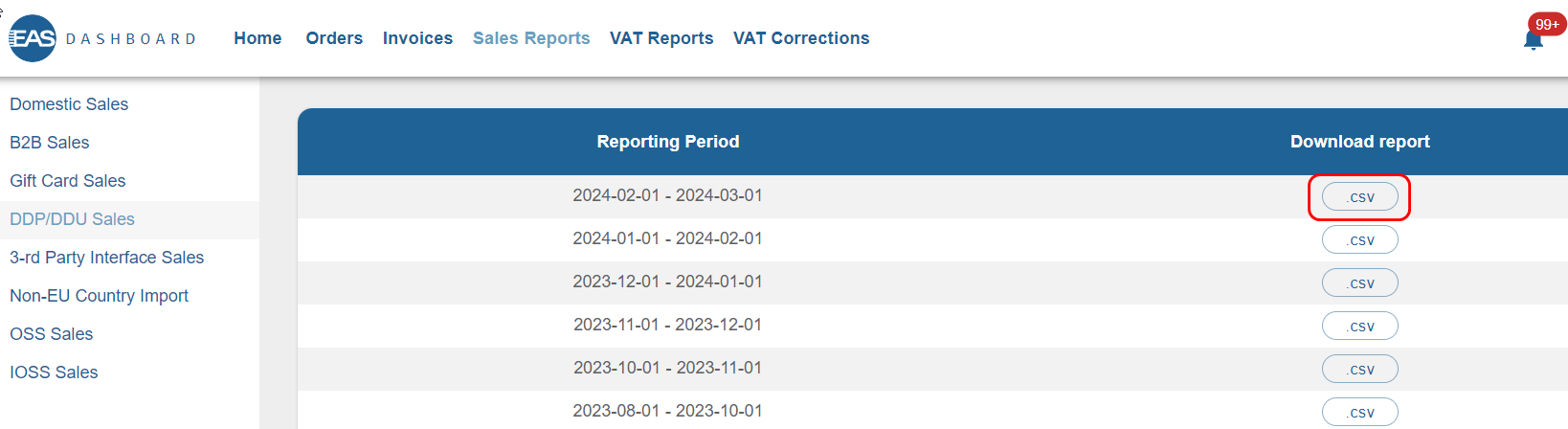The width and height of the screenshot is (1568, 429).
Task: Open 3-rd Party Interface Sales
Action: pyautogui.click(x=107, y=258)
